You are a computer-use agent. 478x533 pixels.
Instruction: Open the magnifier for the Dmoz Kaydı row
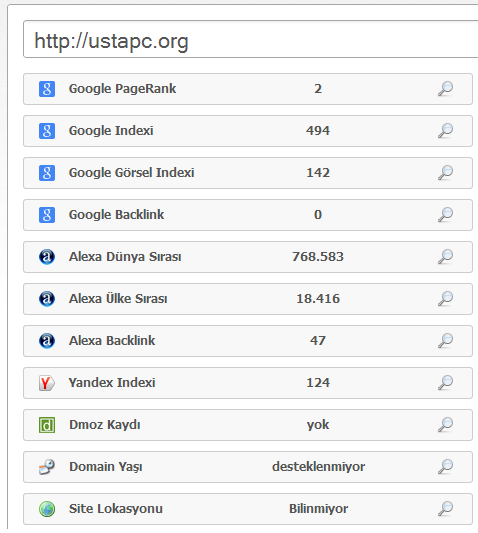coord(445,425)
